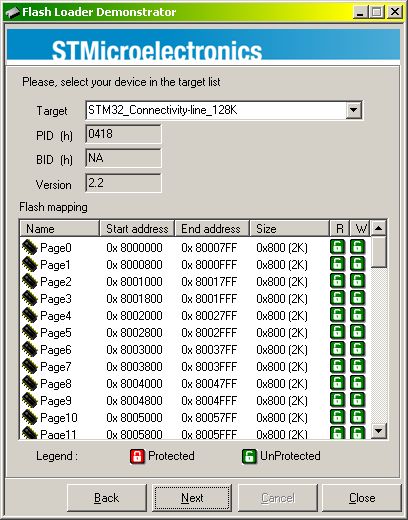Click the chip icon beside Page0
408x520 pixels.
[x=29, y=248]
